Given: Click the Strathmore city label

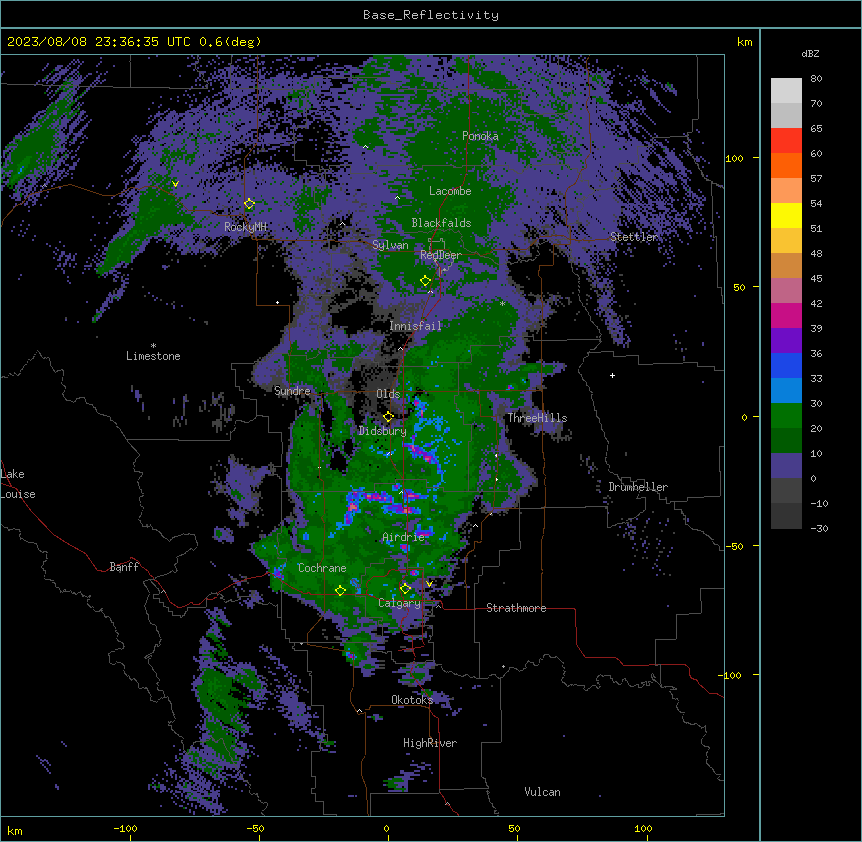Looking at the screenshot, I should click(x=516, y=608).
